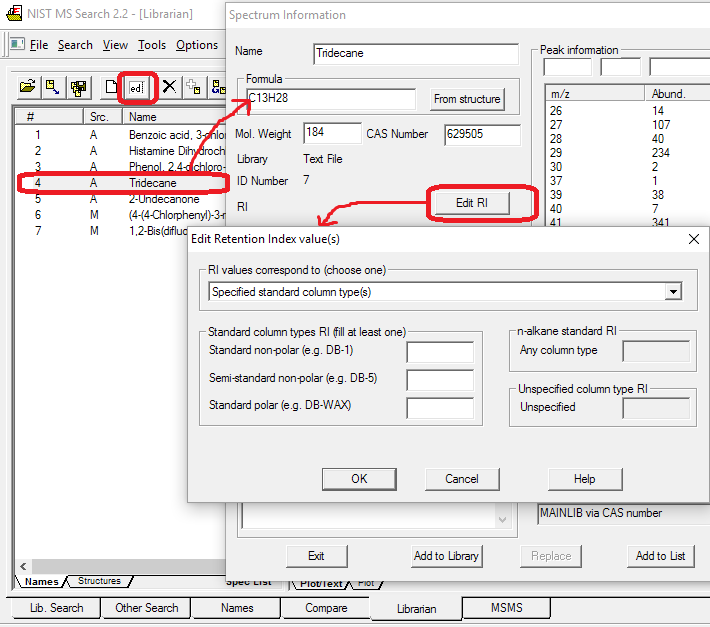This screenshot has height=627, width=710.
Task: Click the Save all spectra icon
Action: click(78, 86)
